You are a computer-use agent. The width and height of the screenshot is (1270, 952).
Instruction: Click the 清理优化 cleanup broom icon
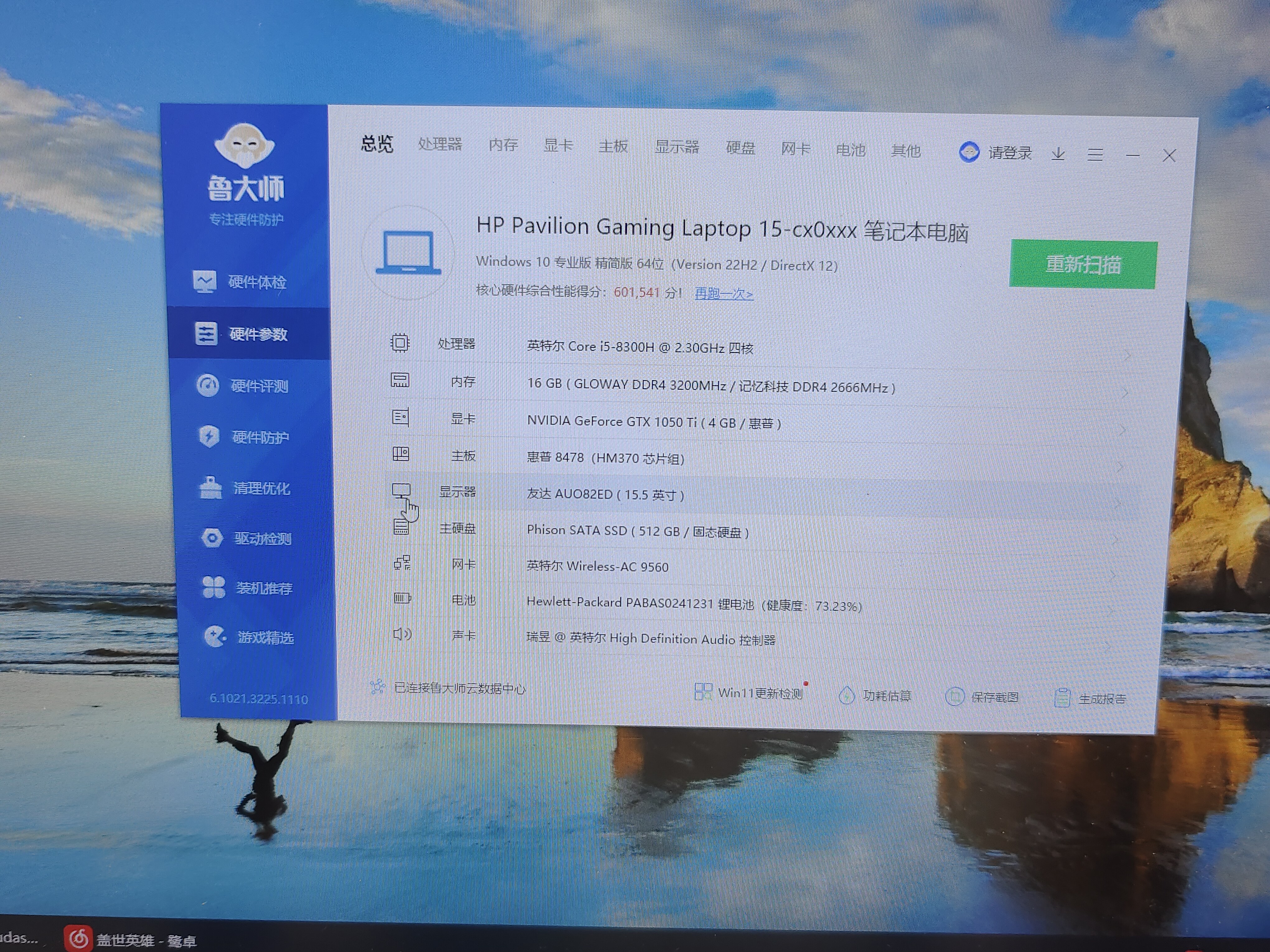[210, 488]
